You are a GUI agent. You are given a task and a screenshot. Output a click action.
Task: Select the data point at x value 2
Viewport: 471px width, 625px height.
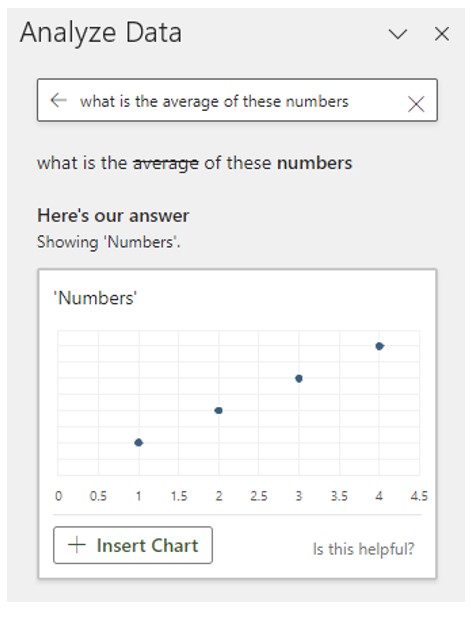218,411
